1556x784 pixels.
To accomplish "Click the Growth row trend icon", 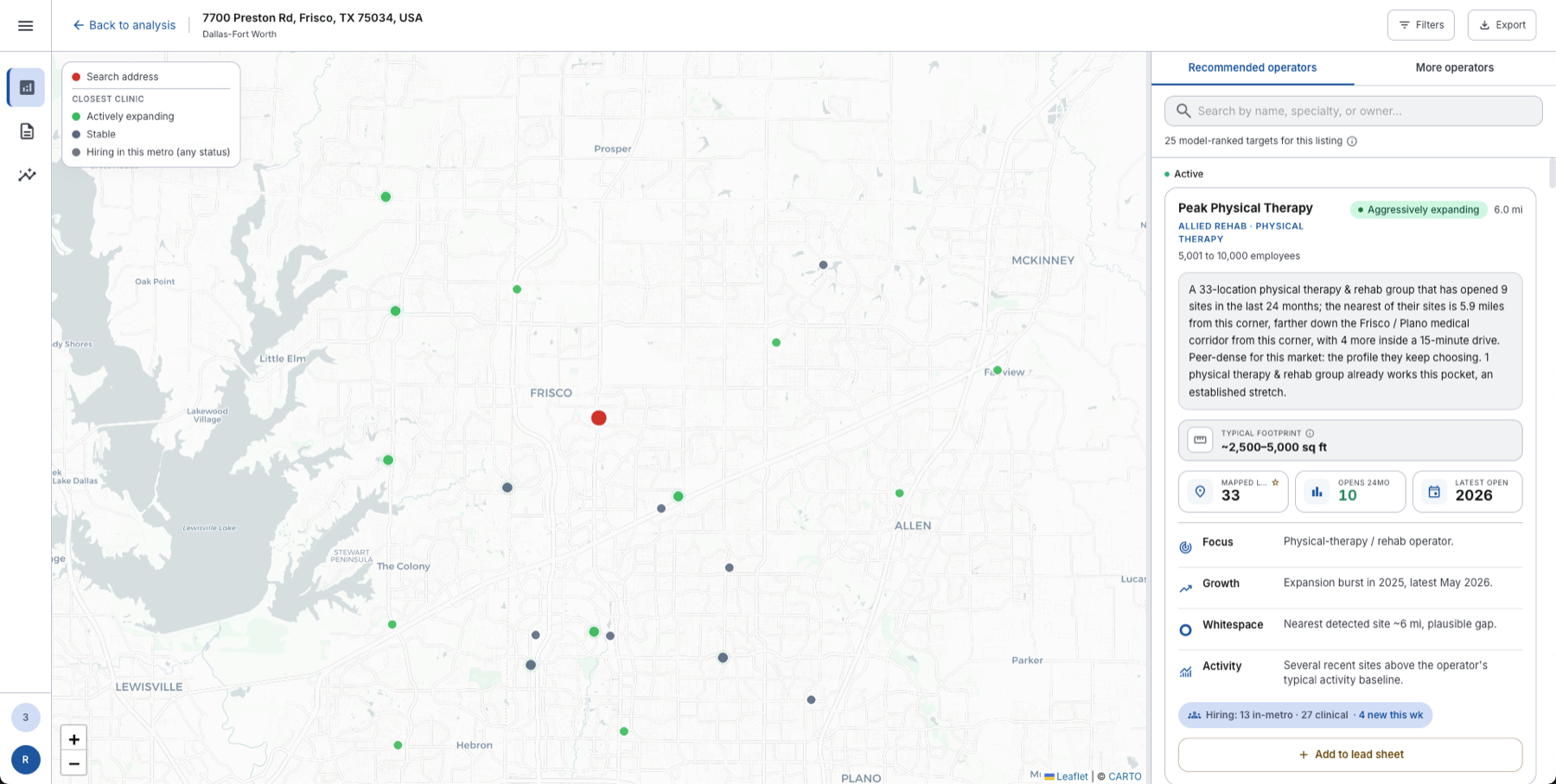I will point(1186,589).
